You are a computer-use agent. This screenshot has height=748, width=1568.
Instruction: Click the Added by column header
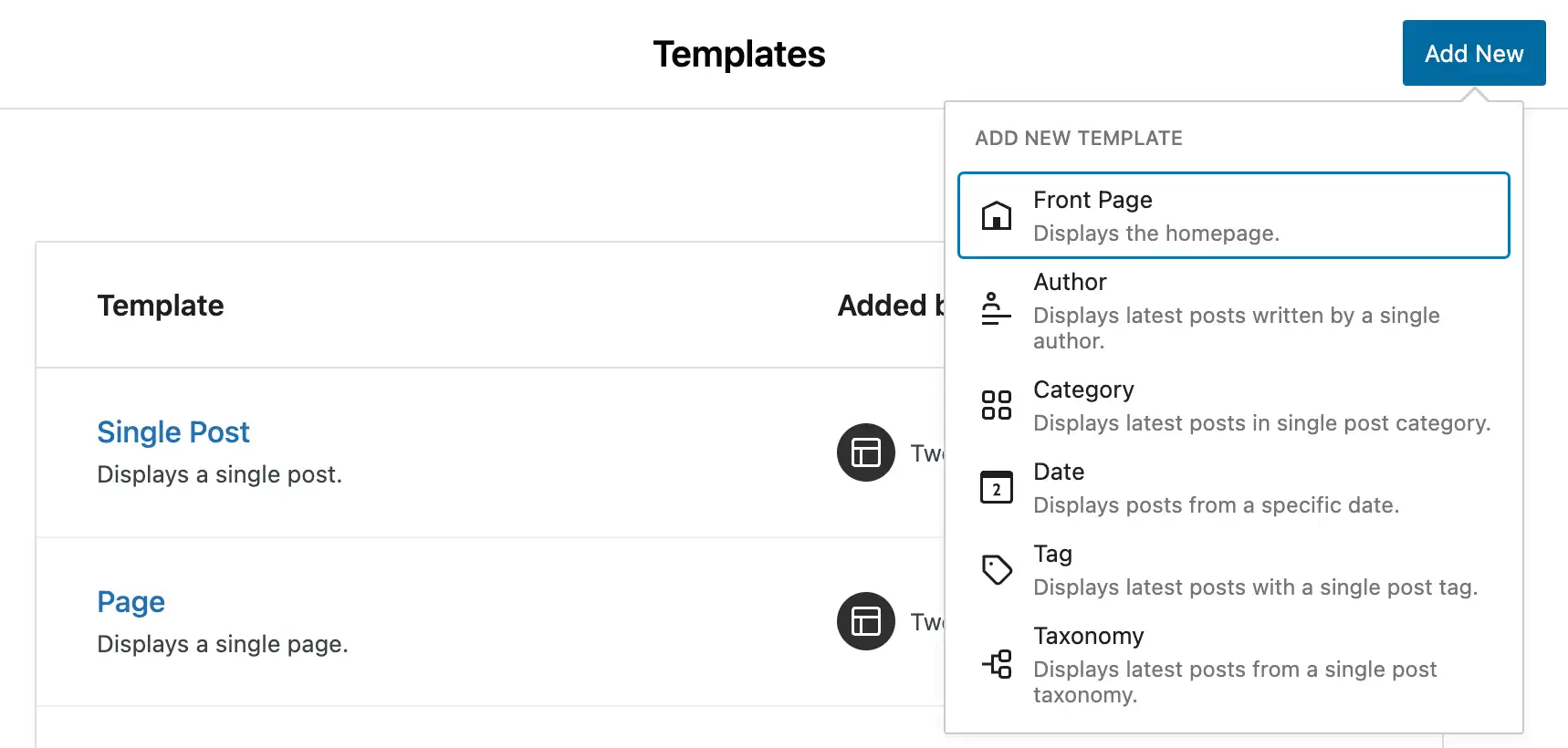coord(890,306)
